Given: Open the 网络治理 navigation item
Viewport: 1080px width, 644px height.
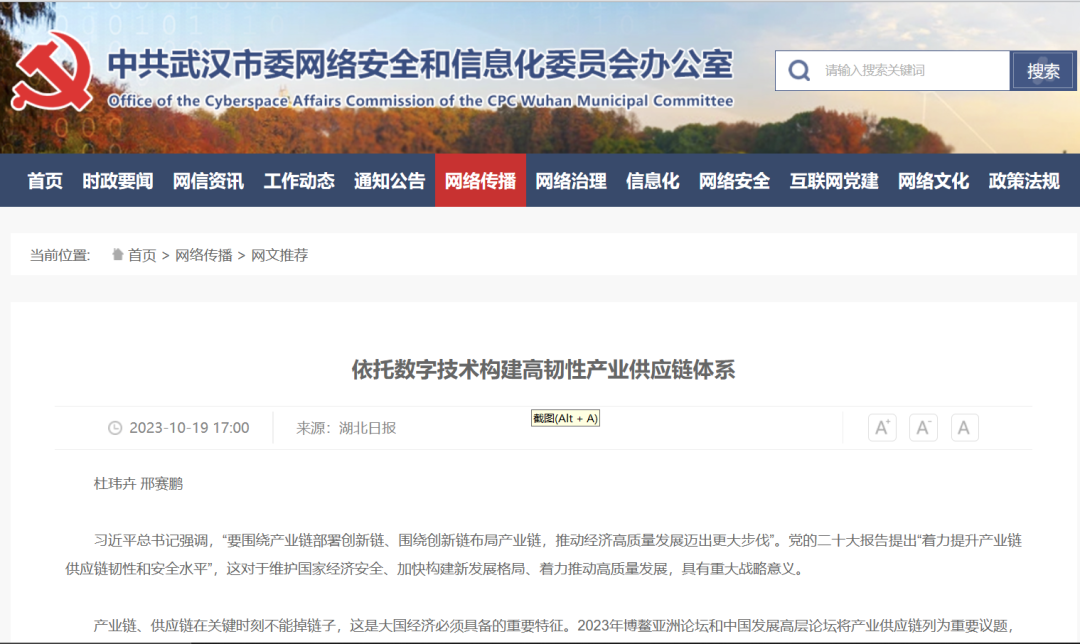Looking at the screenshot, I should point(572,181).
